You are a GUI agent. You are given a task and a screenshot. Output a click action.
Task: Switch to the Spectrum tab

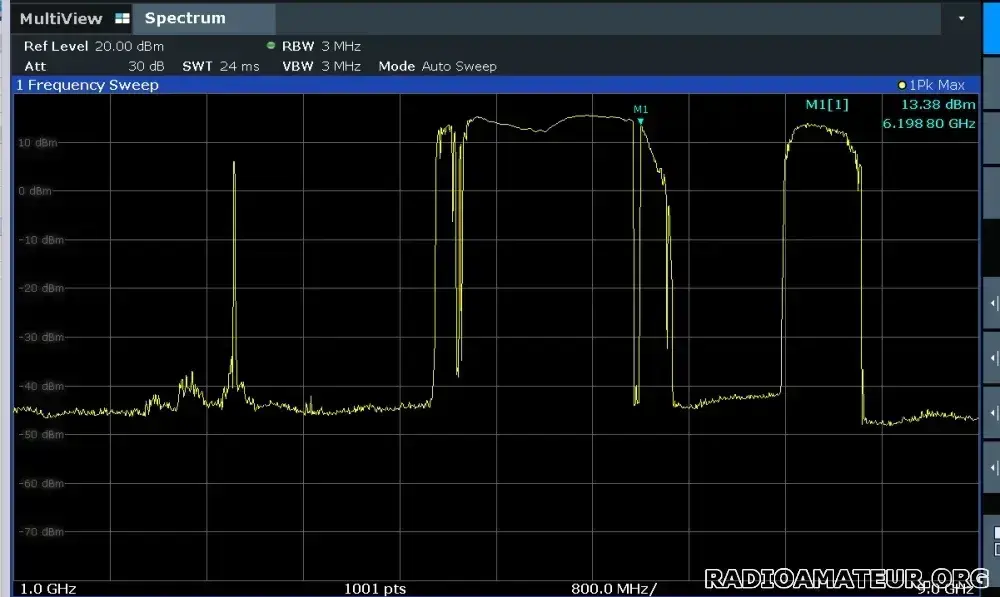tap(185, 18)
